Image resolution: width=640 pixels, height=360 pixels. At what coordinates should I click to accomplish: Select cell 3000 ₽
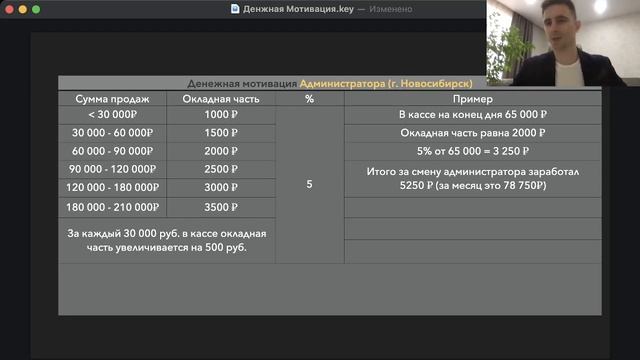click(x=221, y=188)
